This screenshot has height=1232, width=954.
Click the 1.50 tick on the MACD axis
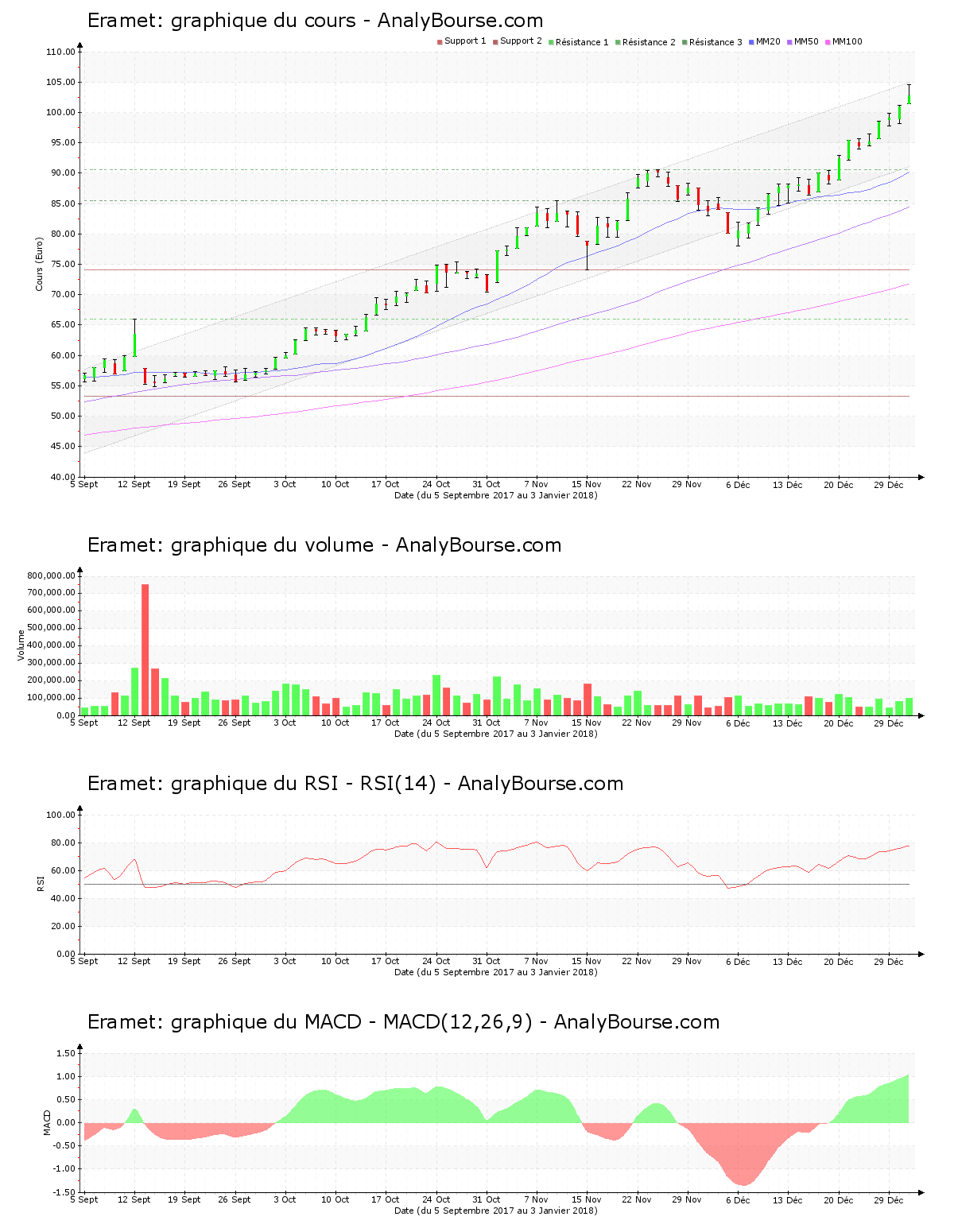[67, 1053]
